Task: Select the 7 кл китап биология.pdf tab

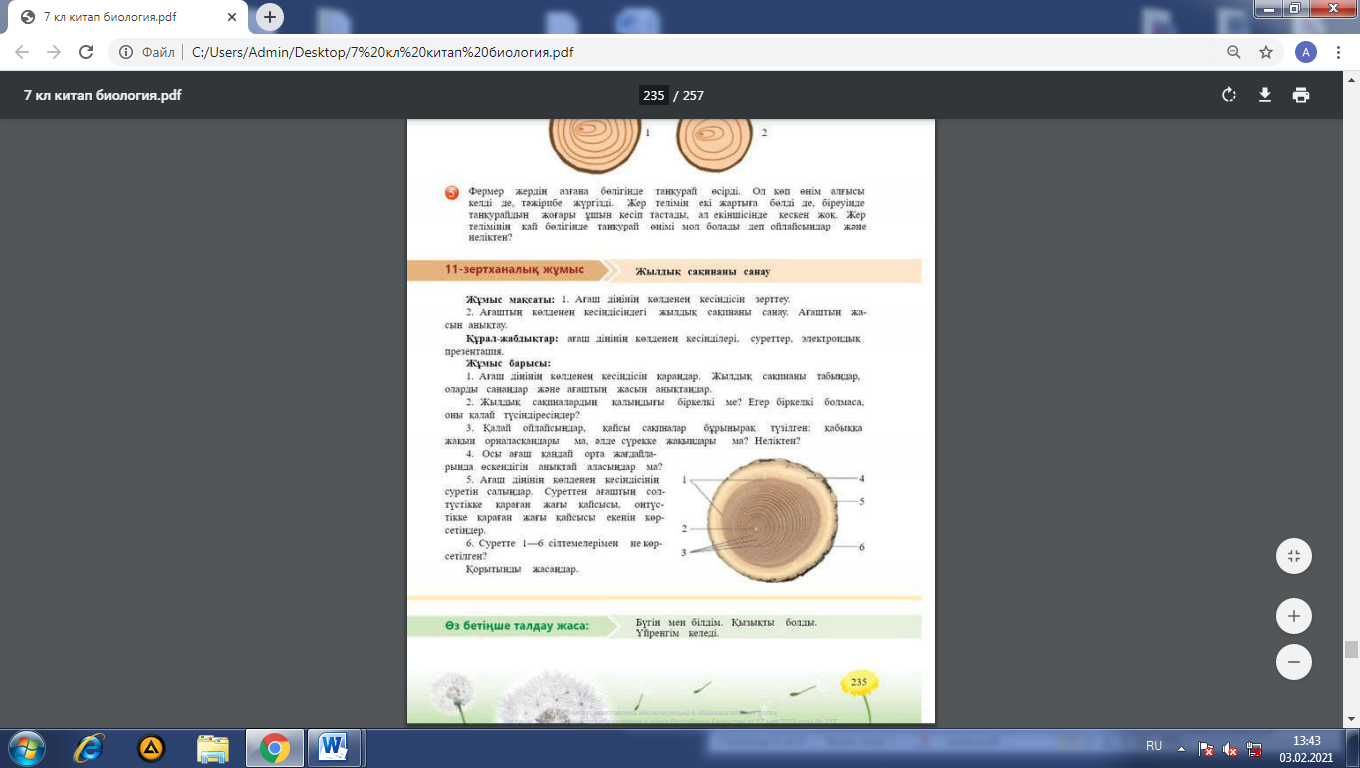Action: point(127,18)
